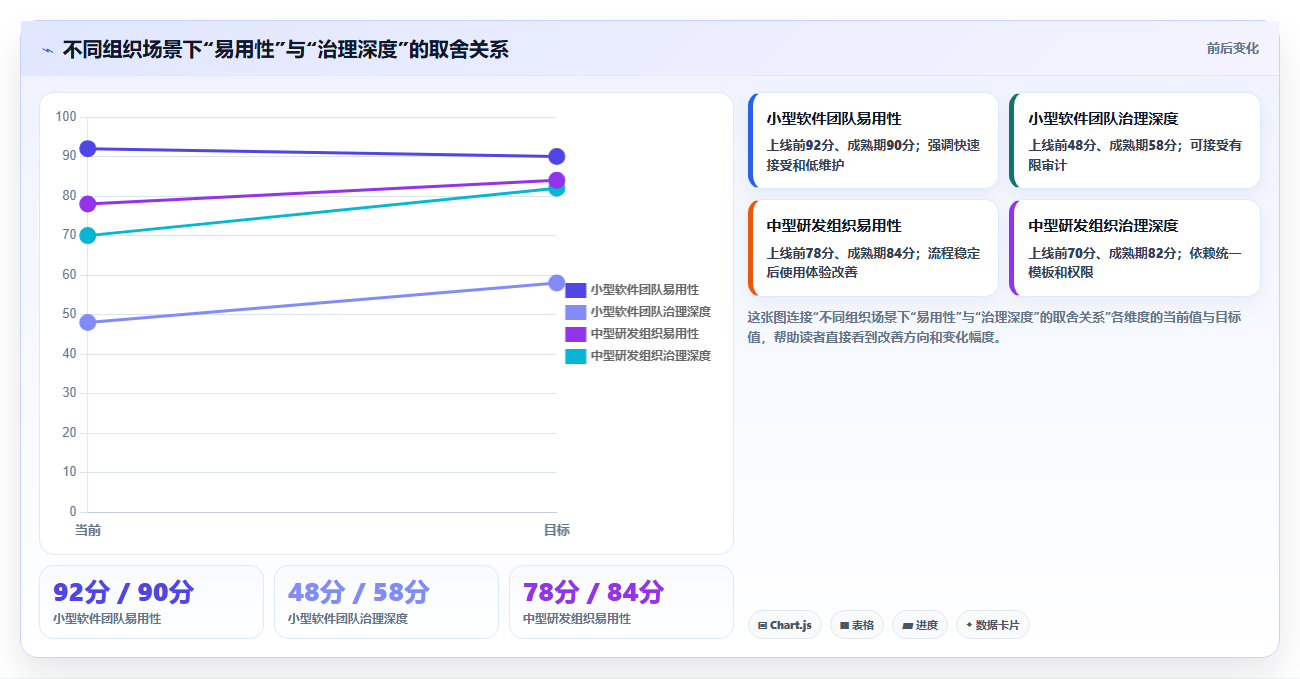This screenshot has width=1300, height=679.
Task: Click the 100 y-axis label
Action: (66, 117)
